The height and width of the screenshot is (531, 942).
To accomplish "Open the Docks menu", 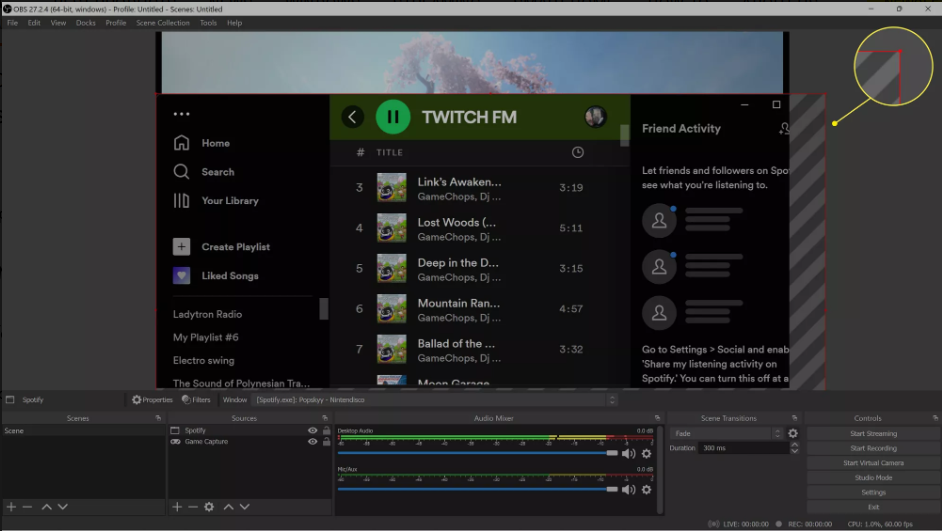I will tap(85, 23).
